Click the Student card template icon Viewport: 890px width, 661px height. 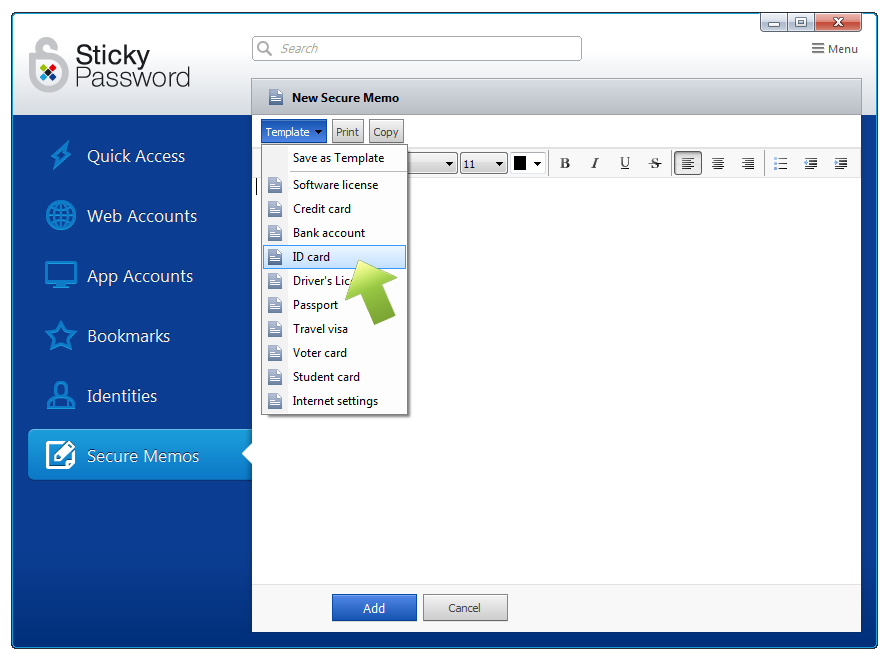[275, 377]
